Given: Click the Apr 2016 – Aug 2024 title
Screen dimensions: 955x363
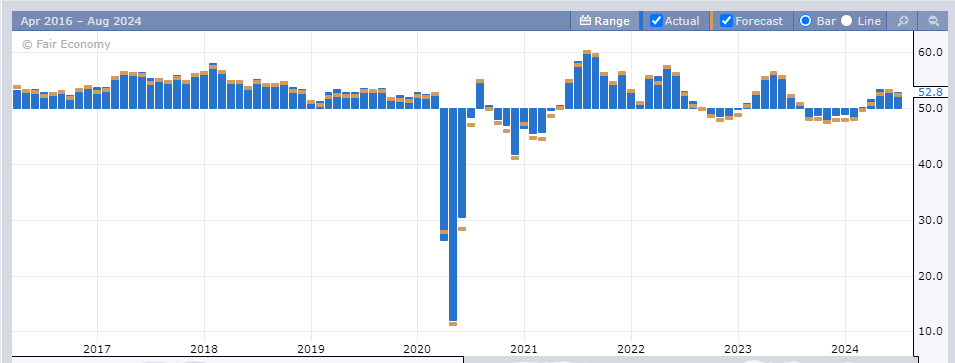Looking at the screenshot, I should click(81, 21).
